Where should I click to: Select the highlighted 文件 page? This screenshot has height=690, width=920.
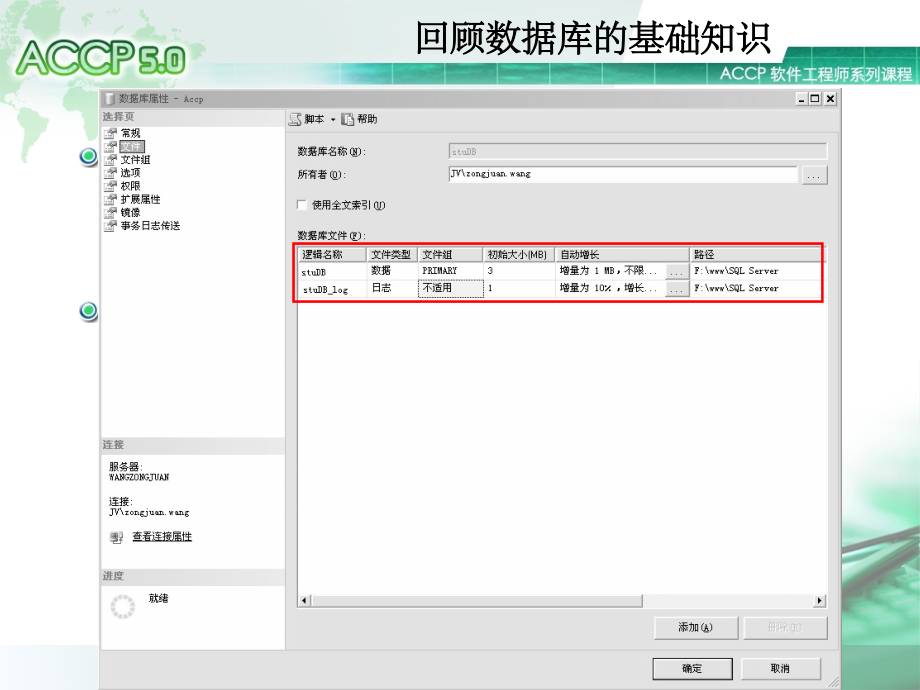(x=129, y=146)
